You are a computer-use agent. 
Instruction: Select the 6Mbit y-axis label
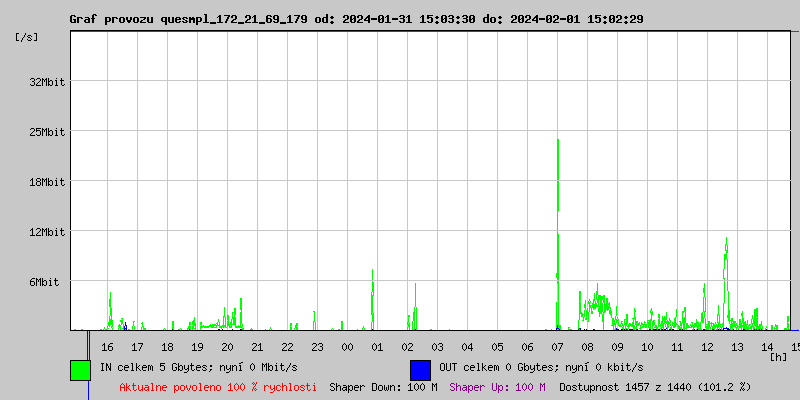tap(44, 282)
